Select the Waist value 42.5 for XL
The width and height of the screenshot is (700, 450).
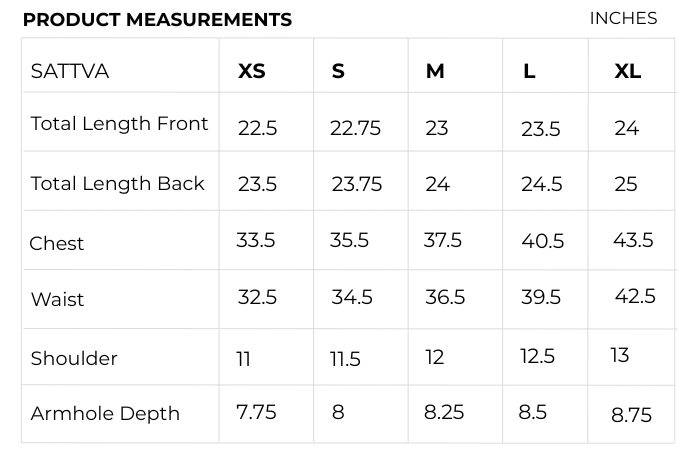(x=635, y=297)
